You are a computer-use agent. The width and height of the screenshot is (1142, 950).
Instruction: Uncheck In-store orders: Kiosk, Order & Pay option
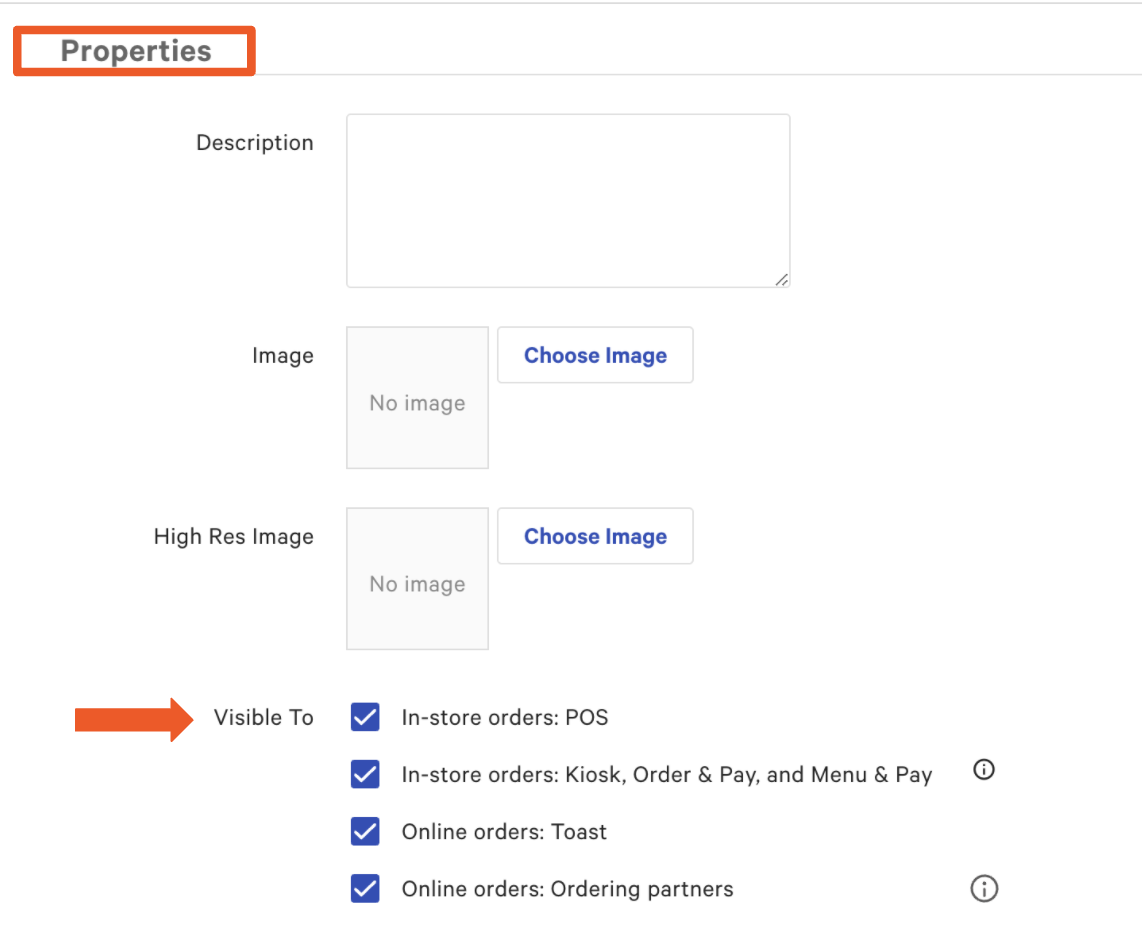tap(365, 774)
